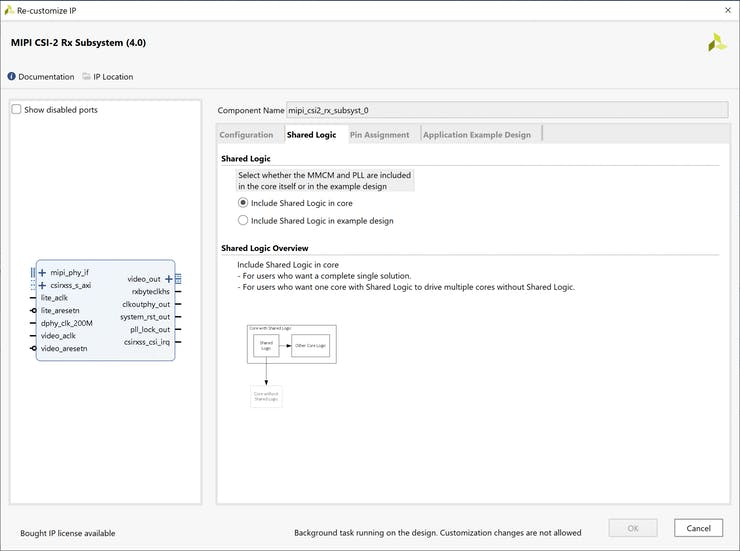Select Include Shared Logic in core

[x=243, y=203]
